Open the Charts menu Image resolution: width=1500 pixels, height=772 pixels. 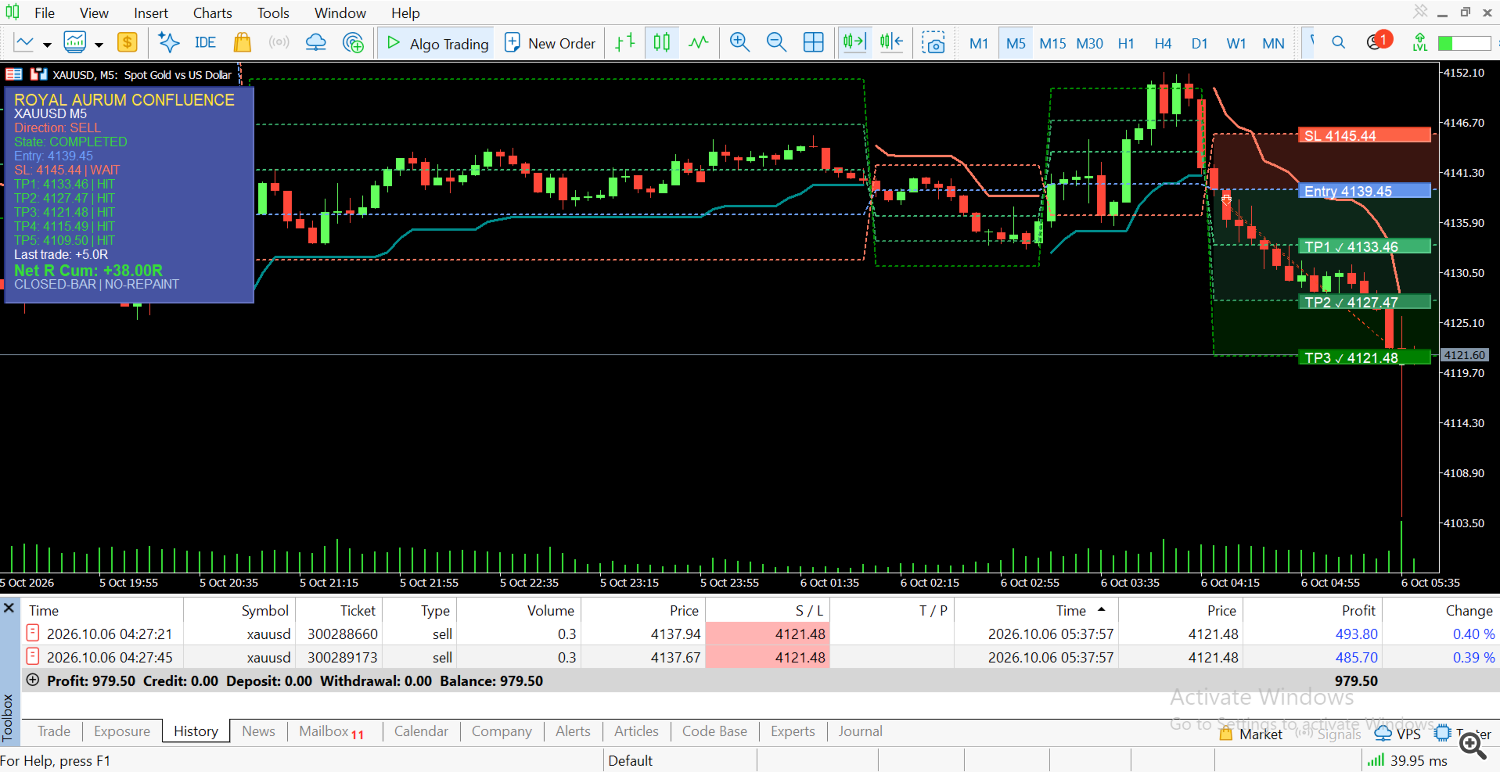coord(212,13)
